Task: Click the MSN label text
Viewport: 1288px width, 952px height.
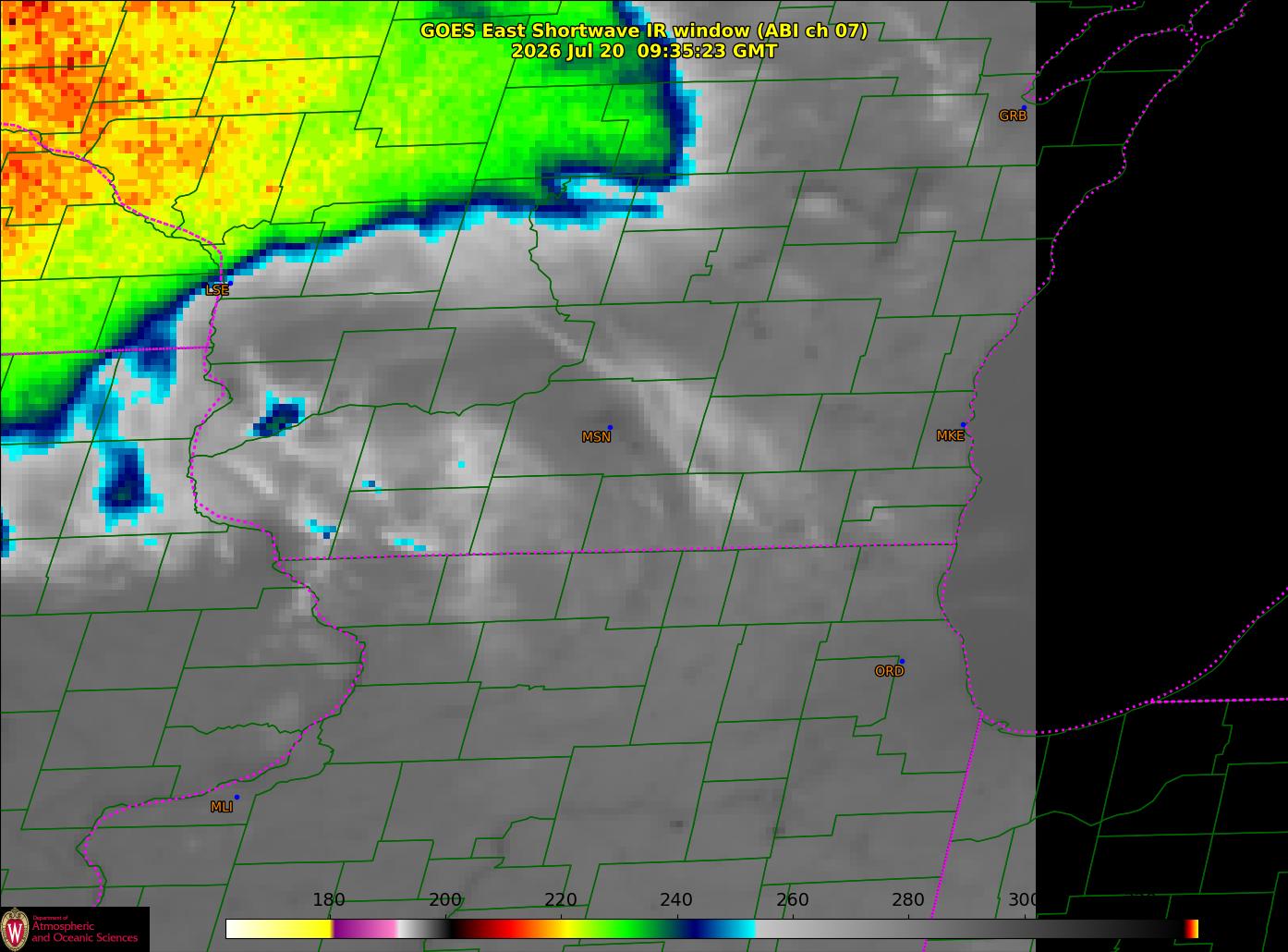Action: point(596,437)
